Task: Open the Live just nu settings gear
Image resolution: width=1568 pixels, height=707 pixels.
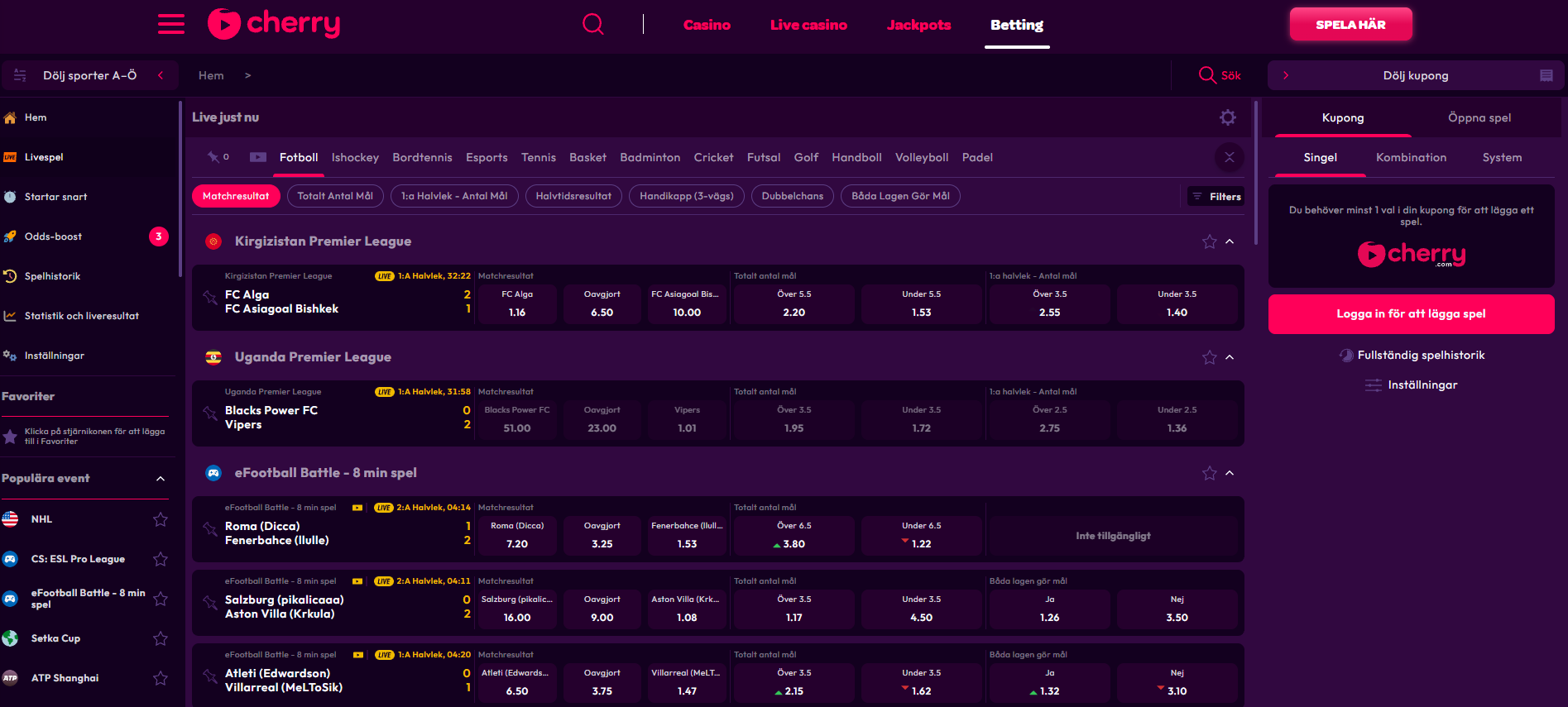Action: tap(1228, 117)
